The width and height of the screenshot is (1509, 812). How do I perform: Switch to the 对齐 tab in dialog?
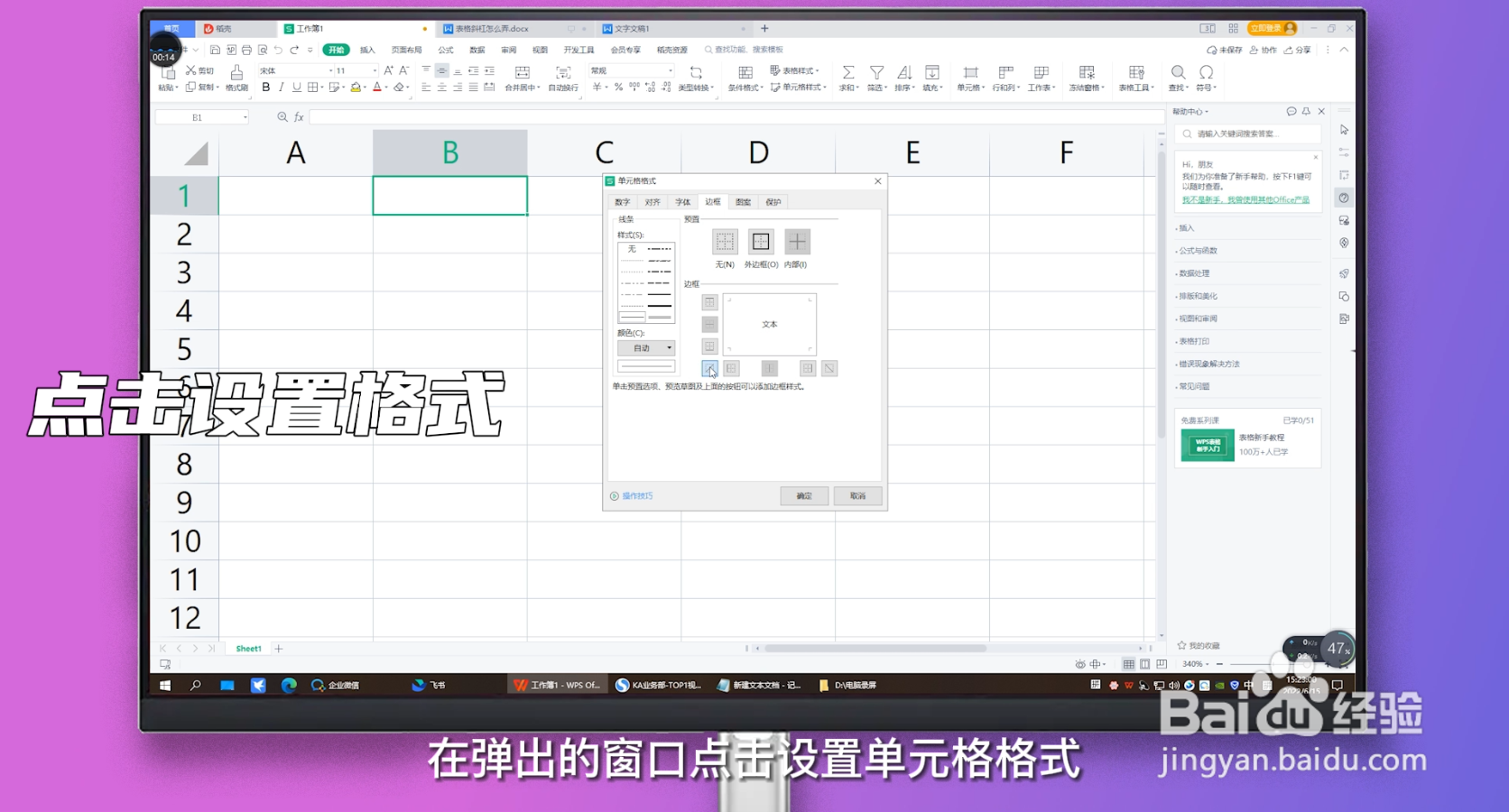(x=653, y=202)
